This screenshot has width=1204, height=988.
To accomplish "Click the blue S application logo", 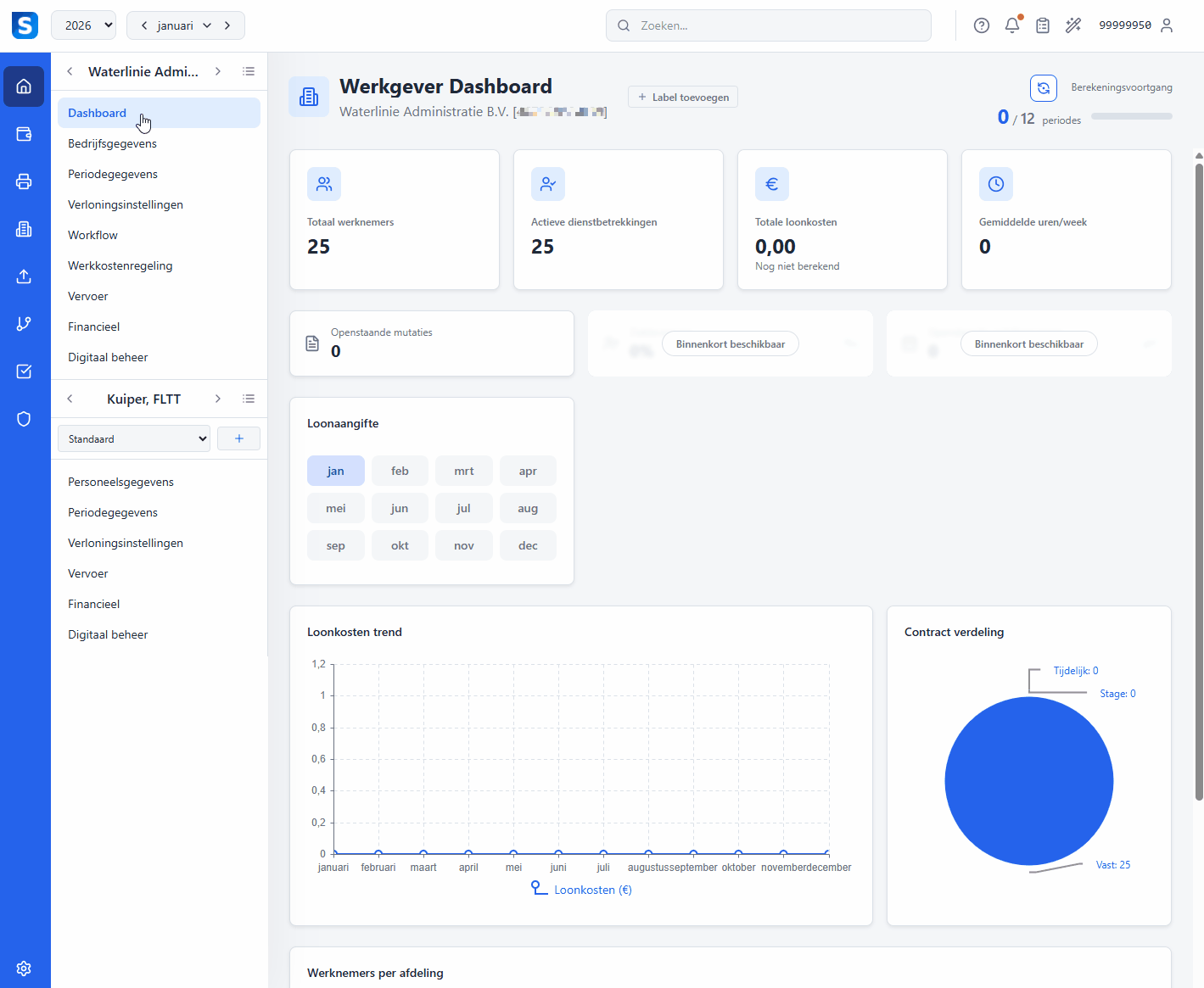I will pyautogui.click(x=25, y=25).
